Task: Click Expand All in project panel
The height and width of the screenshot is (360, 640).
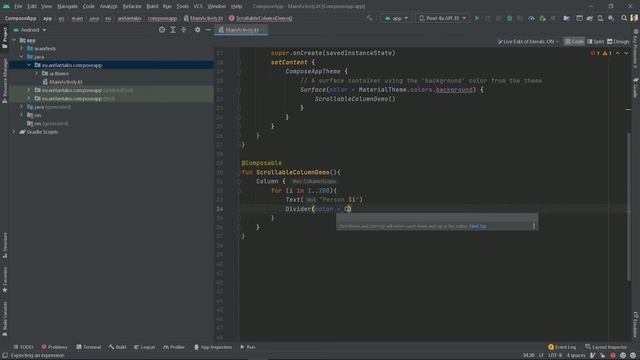Action: (x=173, y=30)
